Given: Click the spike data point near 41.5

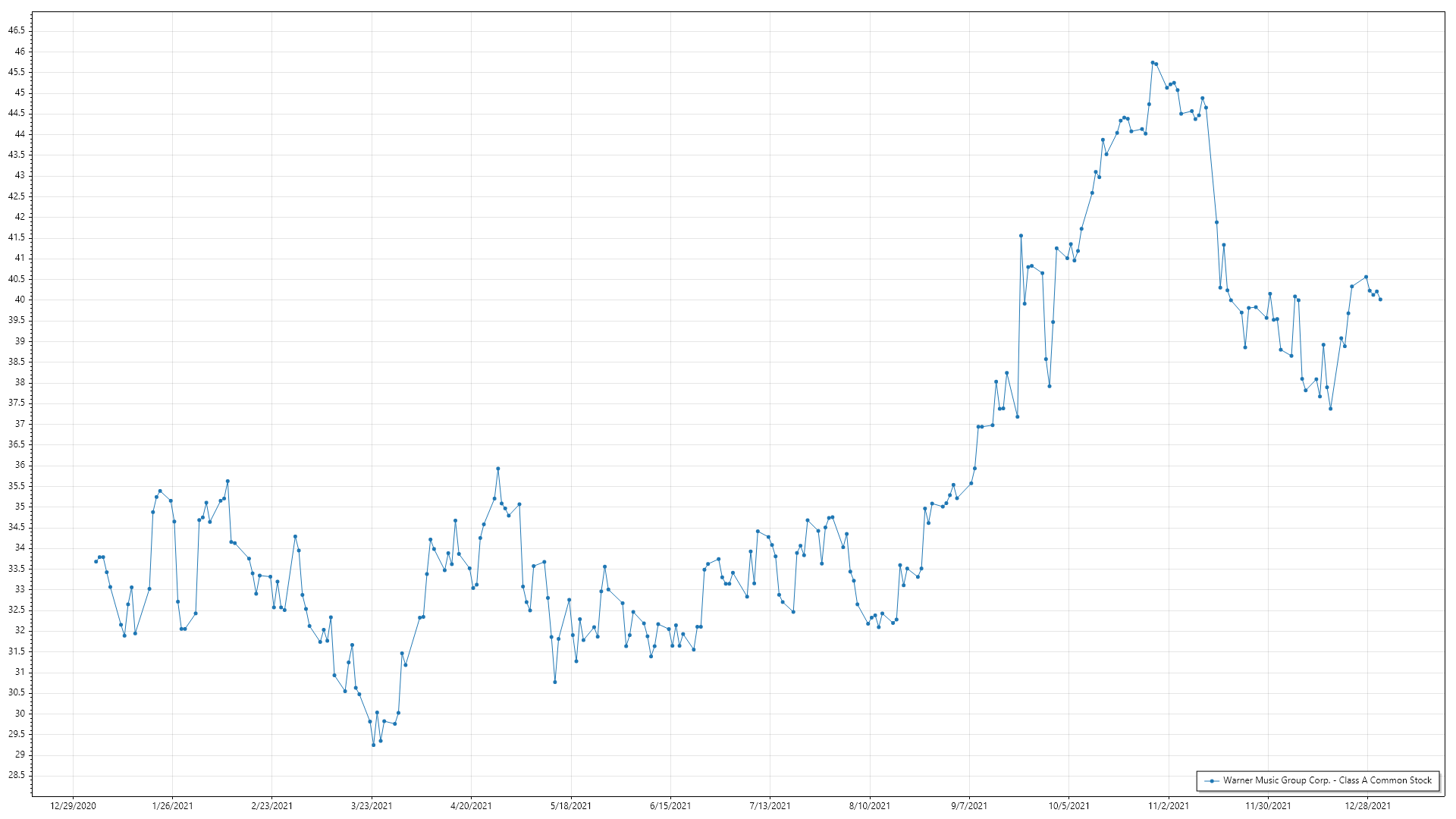Looking at the screenshot, I should click(x=1021, y=236).
